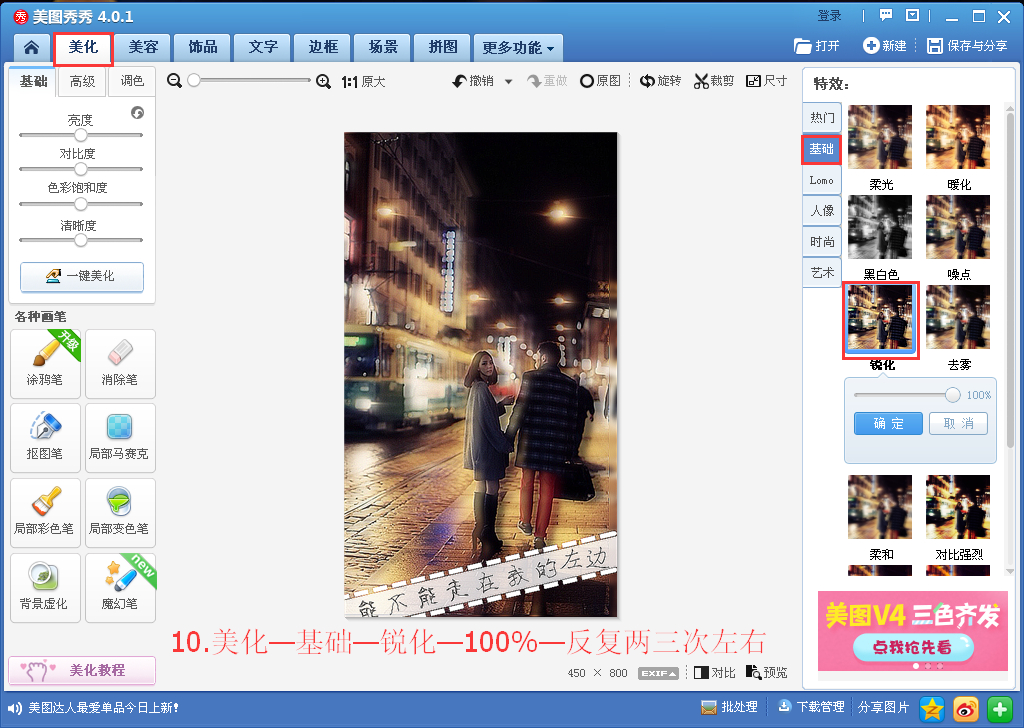Image resolution: width=1024 pixels, height=728 pixels.
Task: Open the 撤销 undo history dropdown arrow
Action: 508,82
